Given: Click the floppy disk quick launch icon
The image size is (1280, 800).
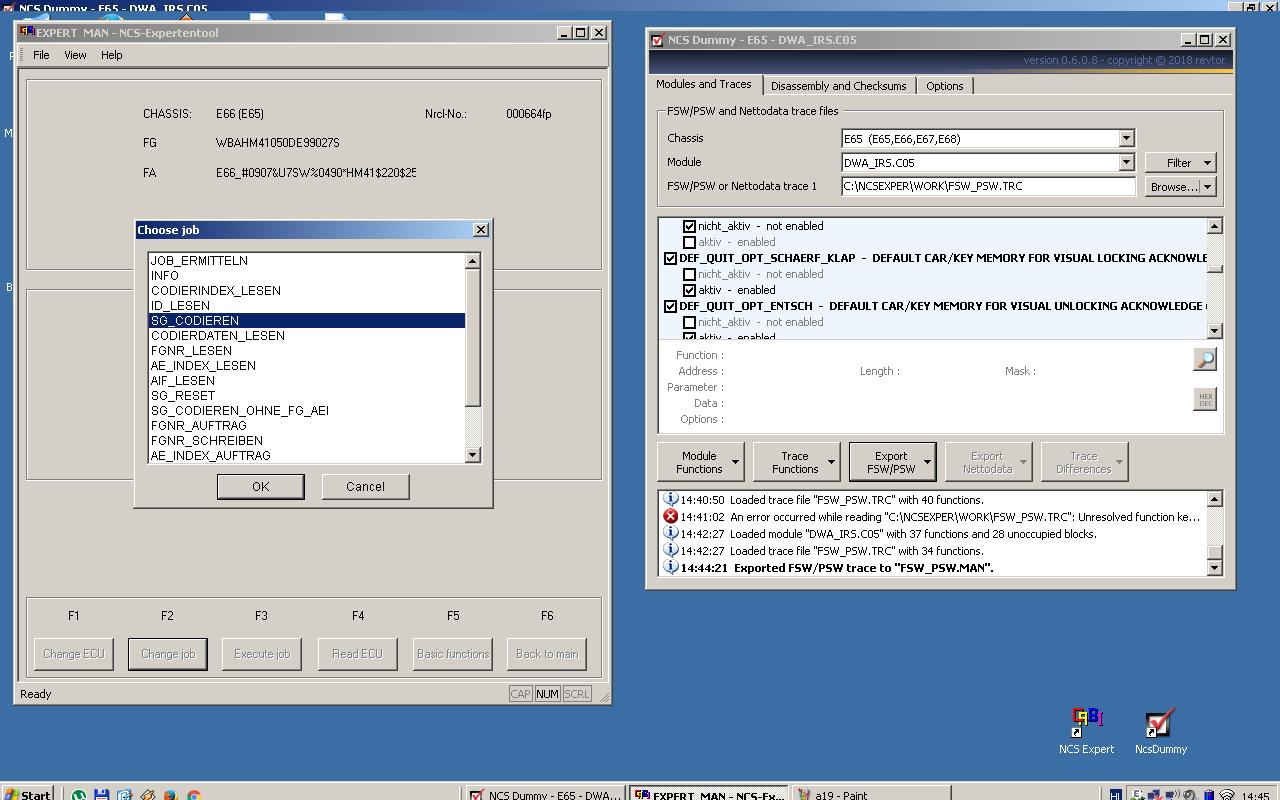Looking at the screenshot, I should [x=101, y=795].
